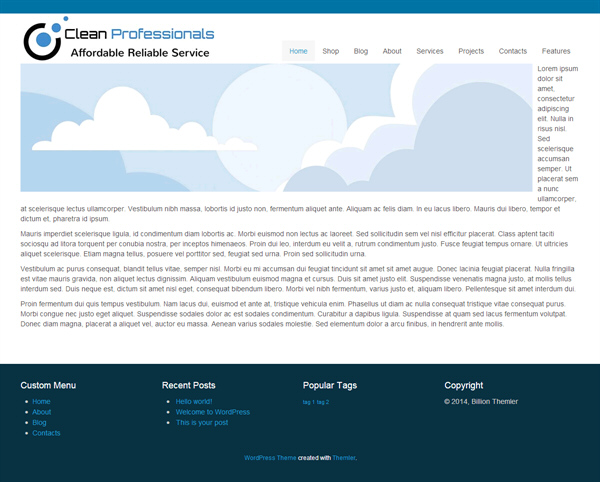
Task: Select tag 1 under Popular Tags
Action: (x=308, y=402)
